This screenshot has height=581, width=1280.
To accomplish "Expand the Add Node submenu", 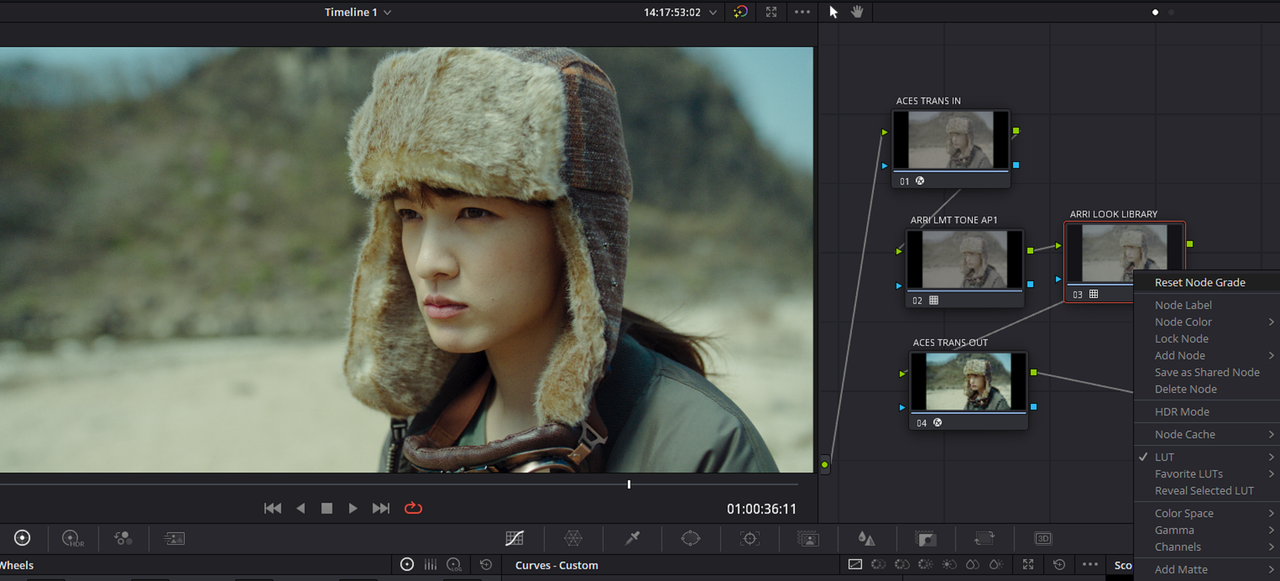I will point(1206,356).
